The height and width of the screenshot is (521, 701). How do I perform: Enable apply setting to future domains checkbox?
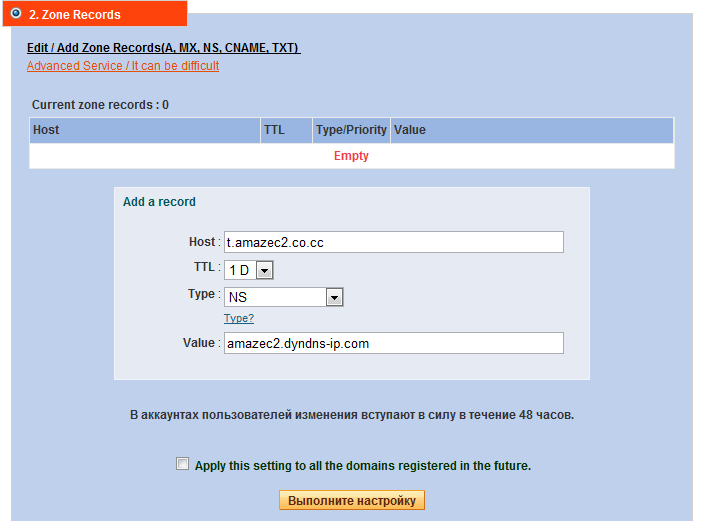[182, 464]
